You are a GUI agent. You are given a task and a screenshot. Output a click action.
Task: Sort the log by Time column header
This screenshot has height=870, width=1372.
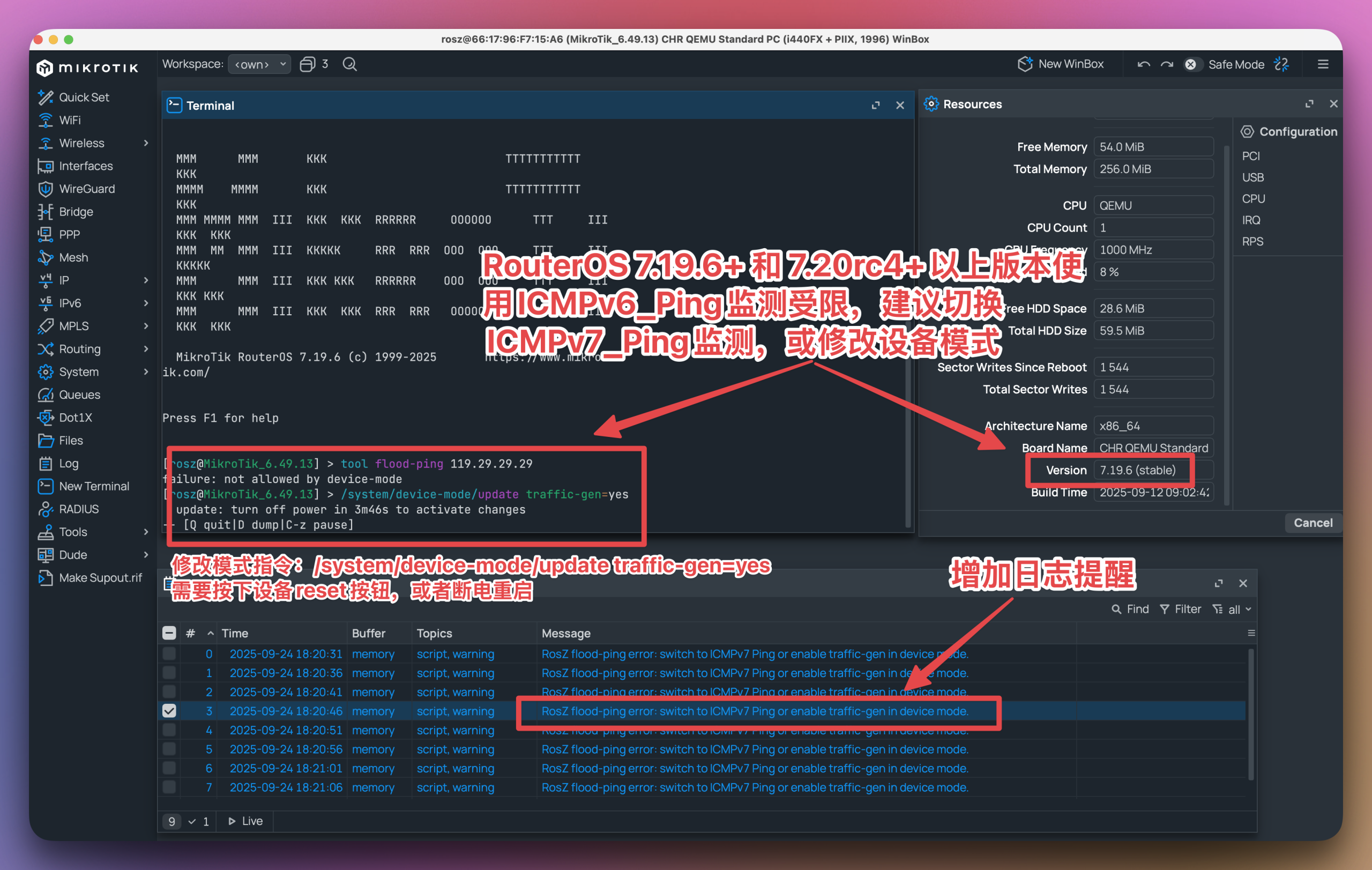(x=235, y=633)
